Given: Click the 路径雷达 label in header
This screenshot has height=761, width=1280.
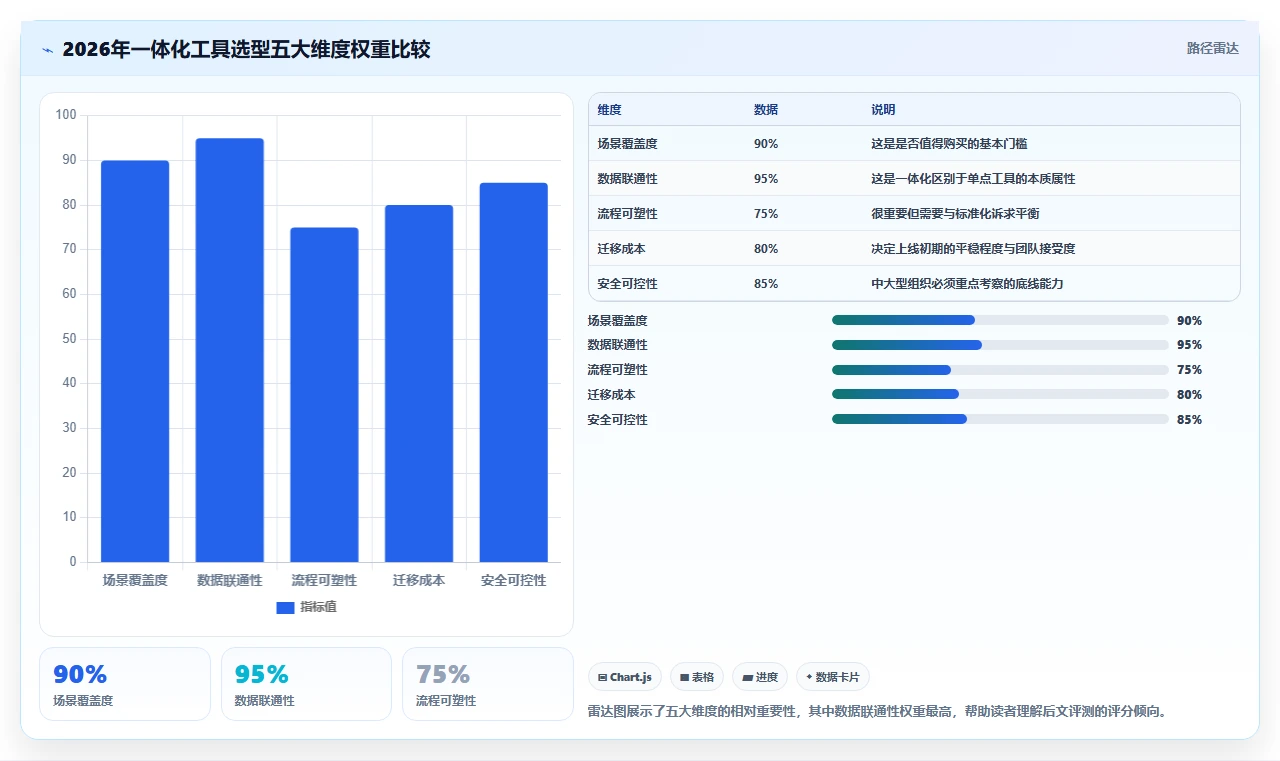Looking at the screenshot, I should point(1212,48).
